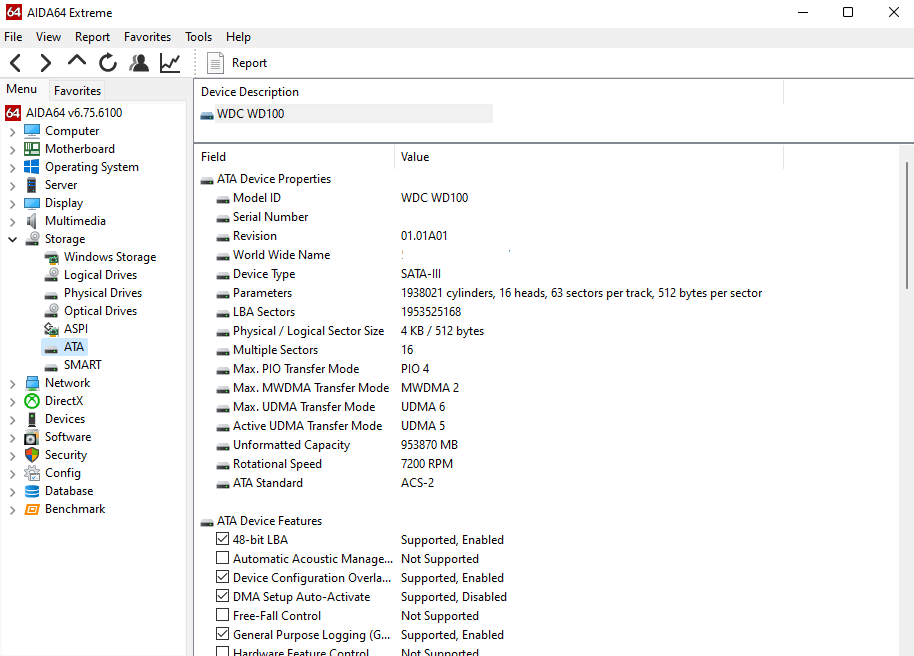Toggle the 48-bit LBA checkbox
This screenshot has height=656, width=914.
click(222, 539)
